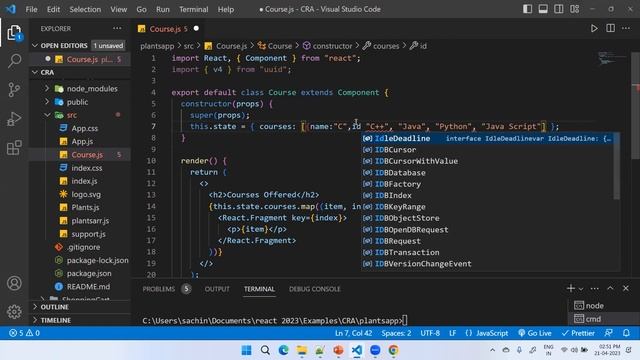Add a new terminal with plus icon
Viewport: 640px width, 360px height.
click(570, 289)
